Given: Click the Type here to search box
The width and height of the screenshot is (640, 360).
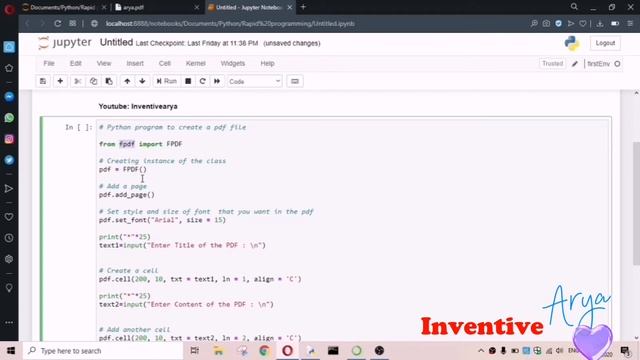Looking at the screenshot, I should [x=103, y=351].
